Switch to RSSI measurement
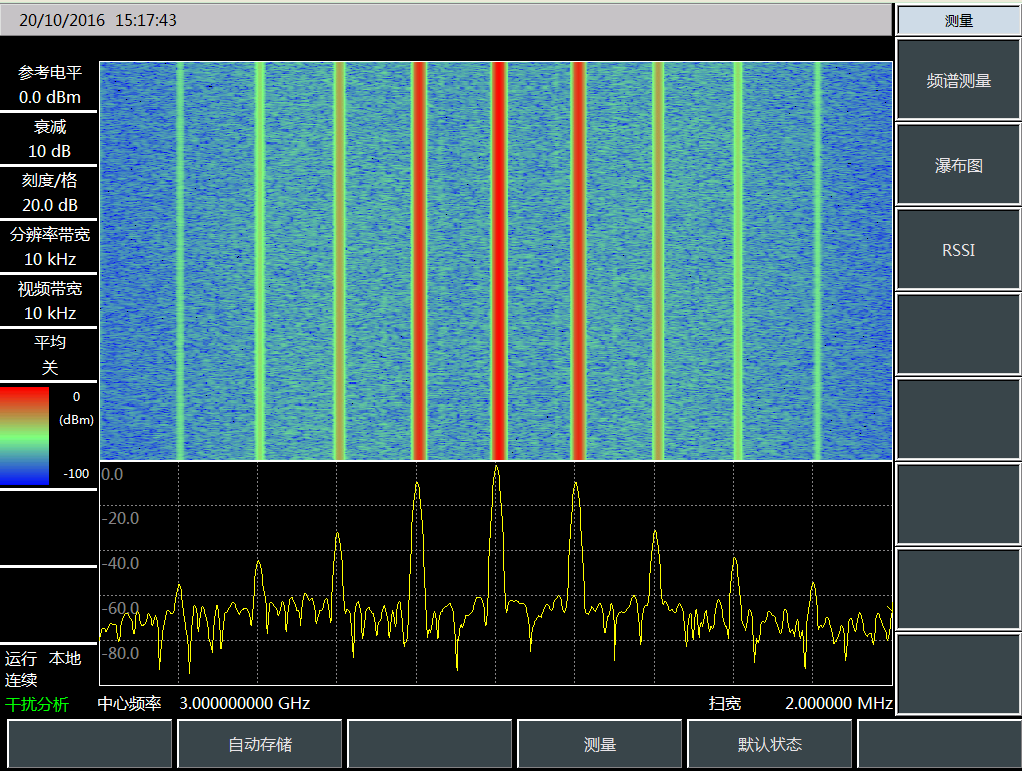The width and height of the screenshot is (1022, 771). pos(958,250)
